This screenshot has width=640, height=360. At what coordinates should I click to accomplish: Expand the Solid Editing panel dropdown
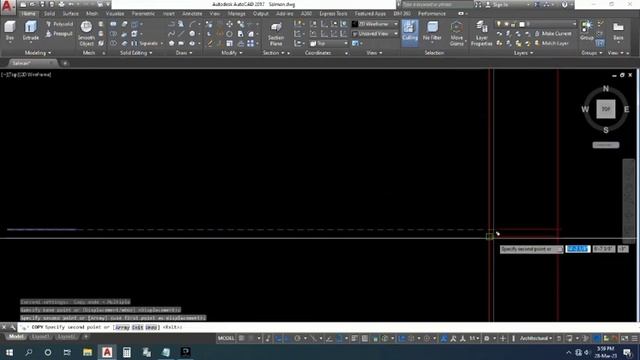(136, 53)
